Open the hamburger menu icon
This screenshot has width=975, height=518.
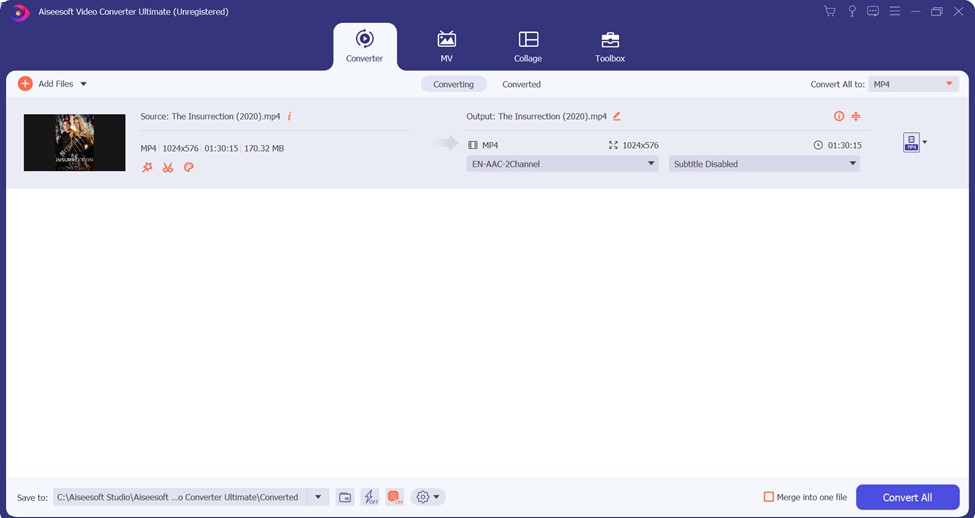click(x=895, y=11)
